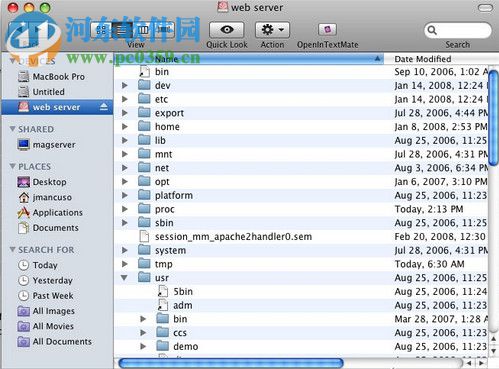Screen dimensions: 499x369
Task: Expand the lib folder
Action: [125, 140]
